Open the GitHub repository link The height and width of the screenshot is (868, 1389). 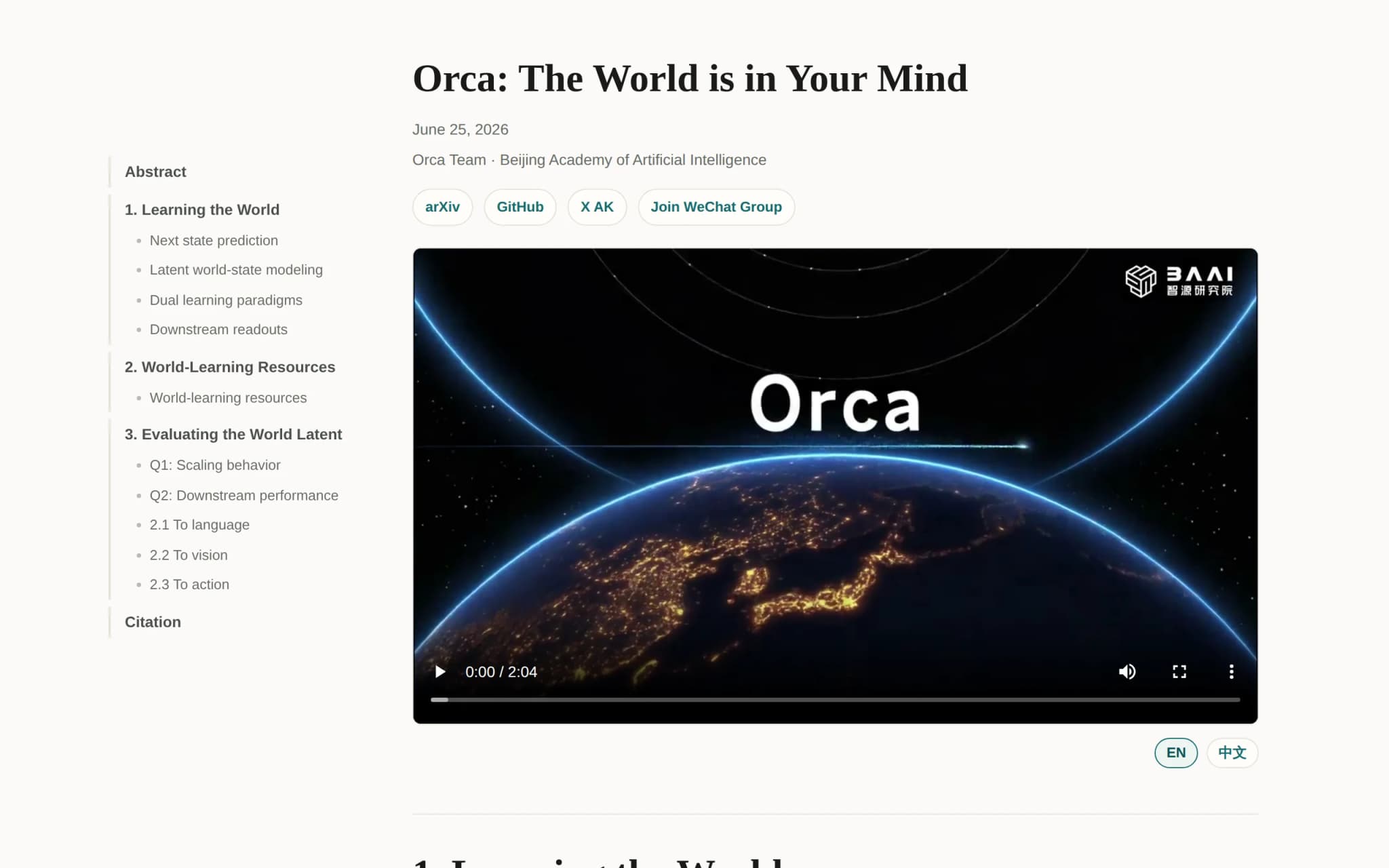(x=520, y=207)
